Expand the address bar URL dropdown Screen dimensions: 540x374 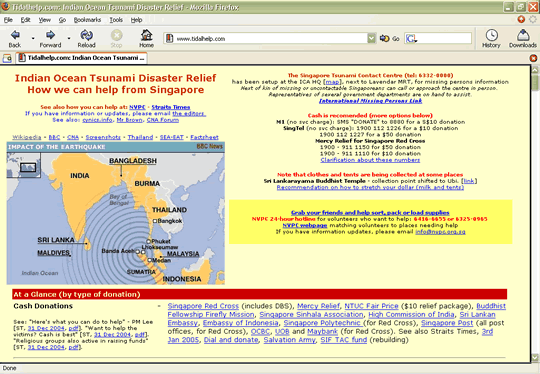[x=371, y=38]
